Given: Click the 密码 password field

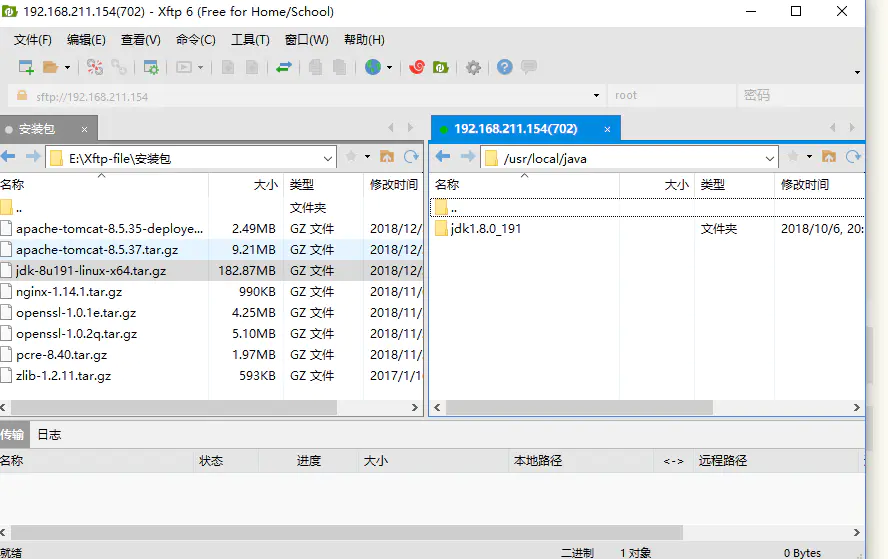Looking at the screenshot, I should tap(800, 96).
